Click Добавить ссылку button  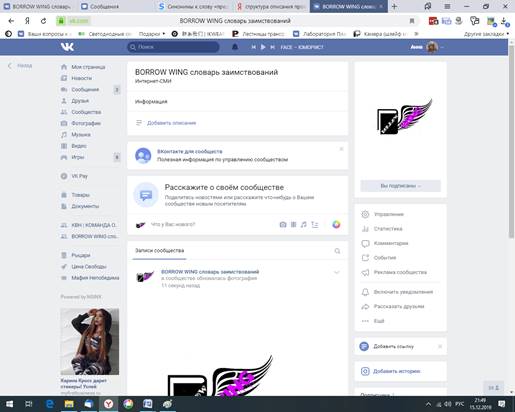tap(393, 347)
